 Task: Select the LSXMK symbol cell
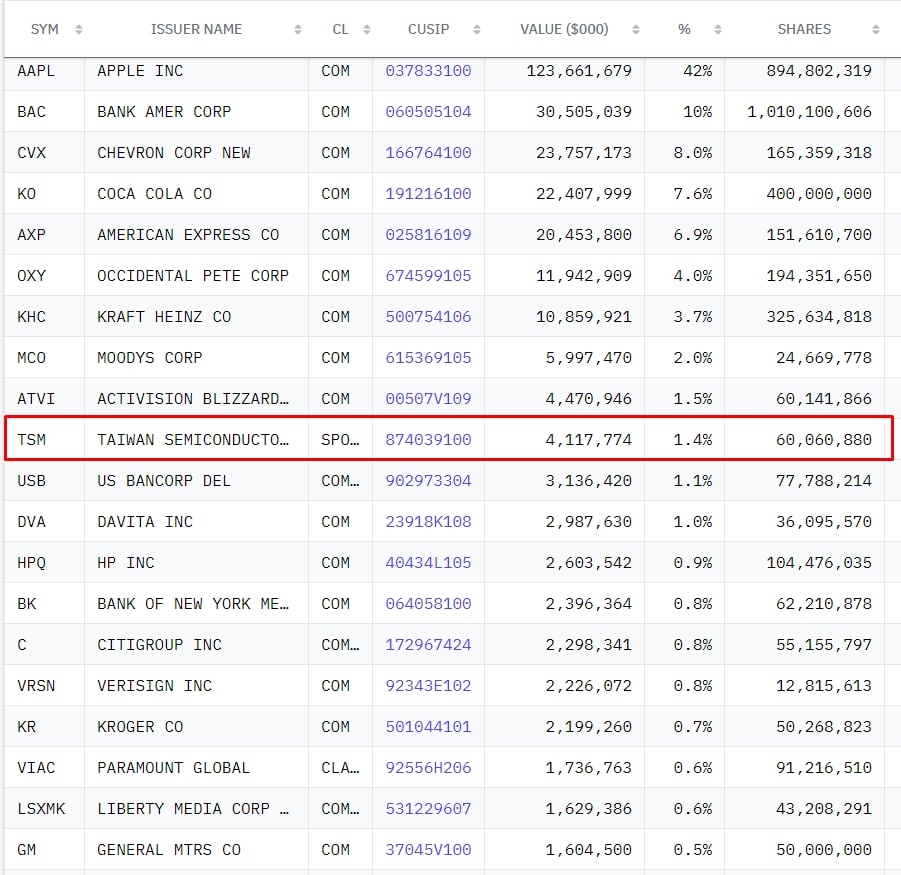pos(41,808)
